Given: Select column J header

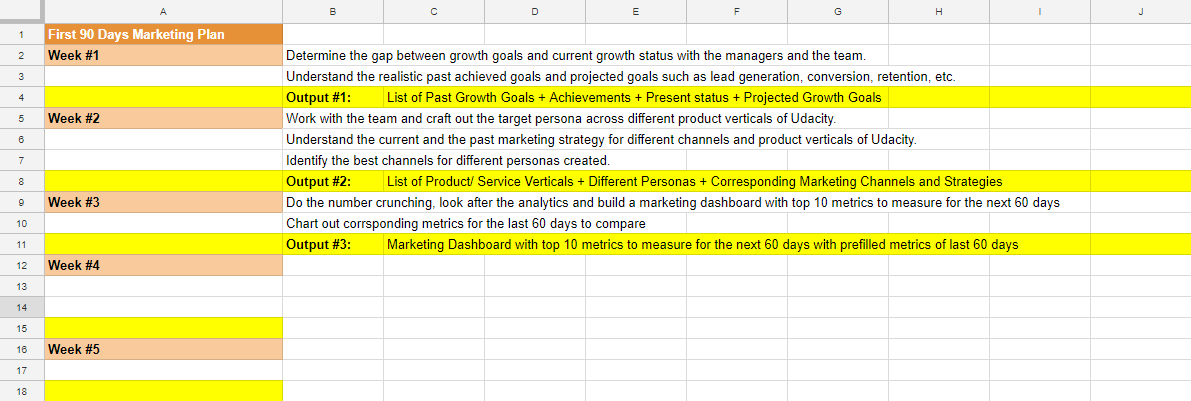Looking at the screenshot, I should [1141, 11].
